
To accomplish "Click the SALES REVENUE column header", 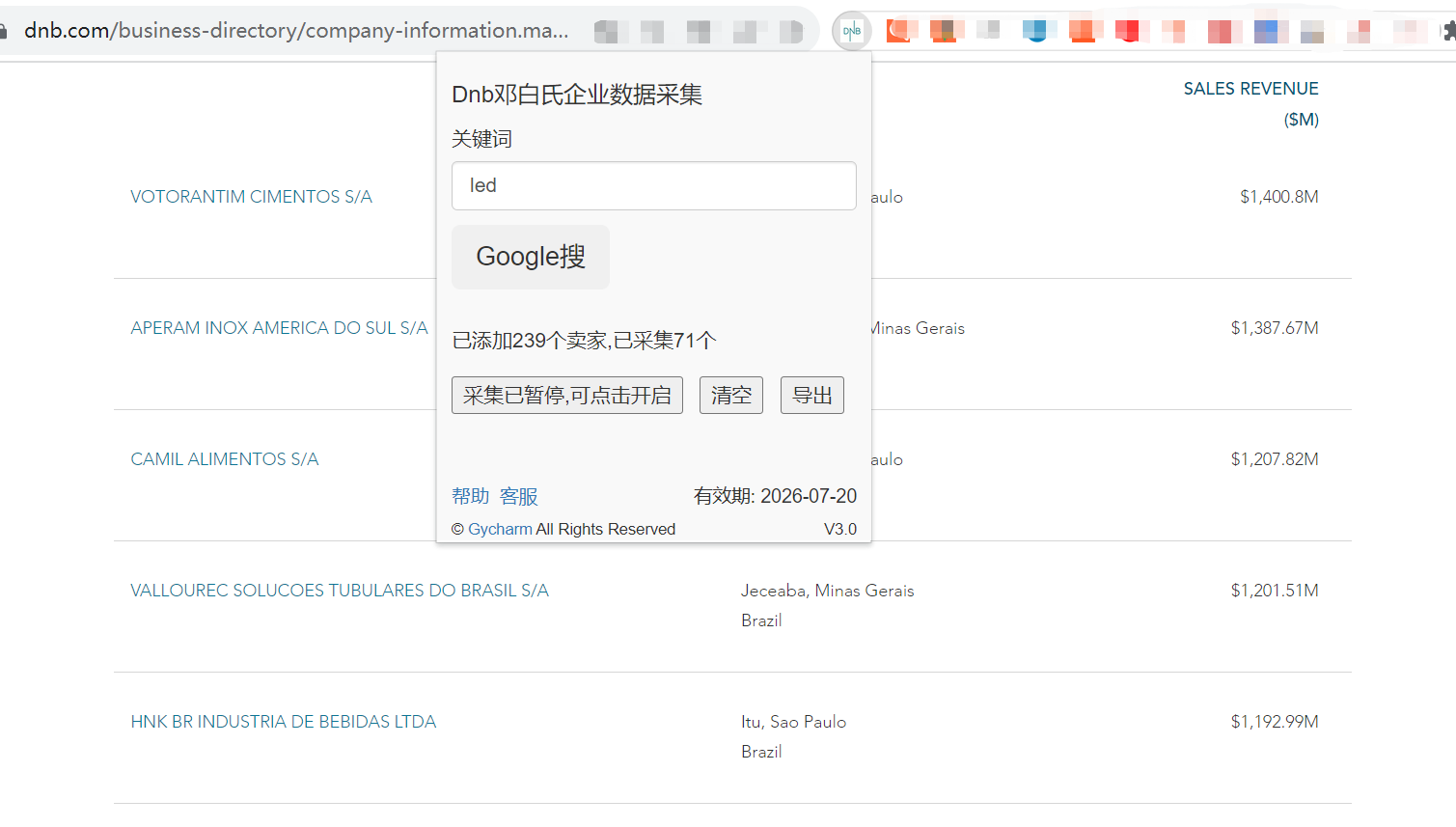I will 1251,103.
